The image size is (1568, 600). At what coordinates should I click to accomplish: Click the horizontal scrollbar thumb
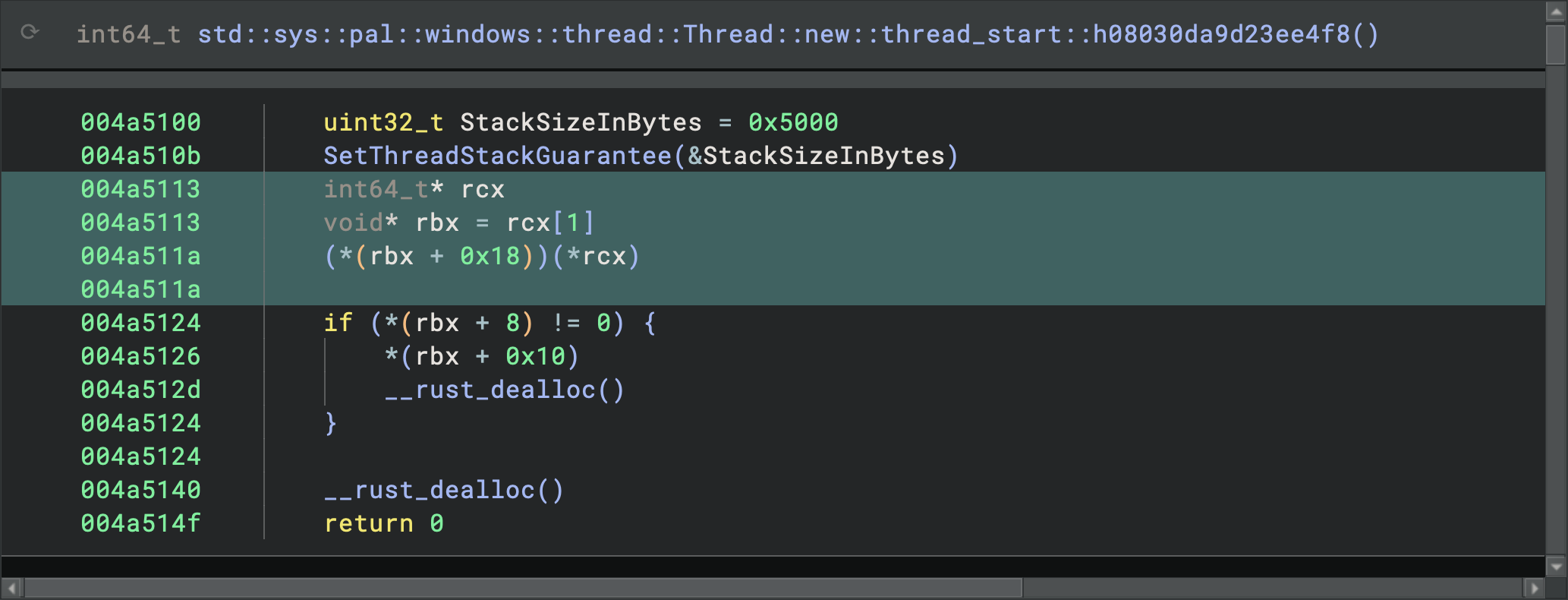524,588
